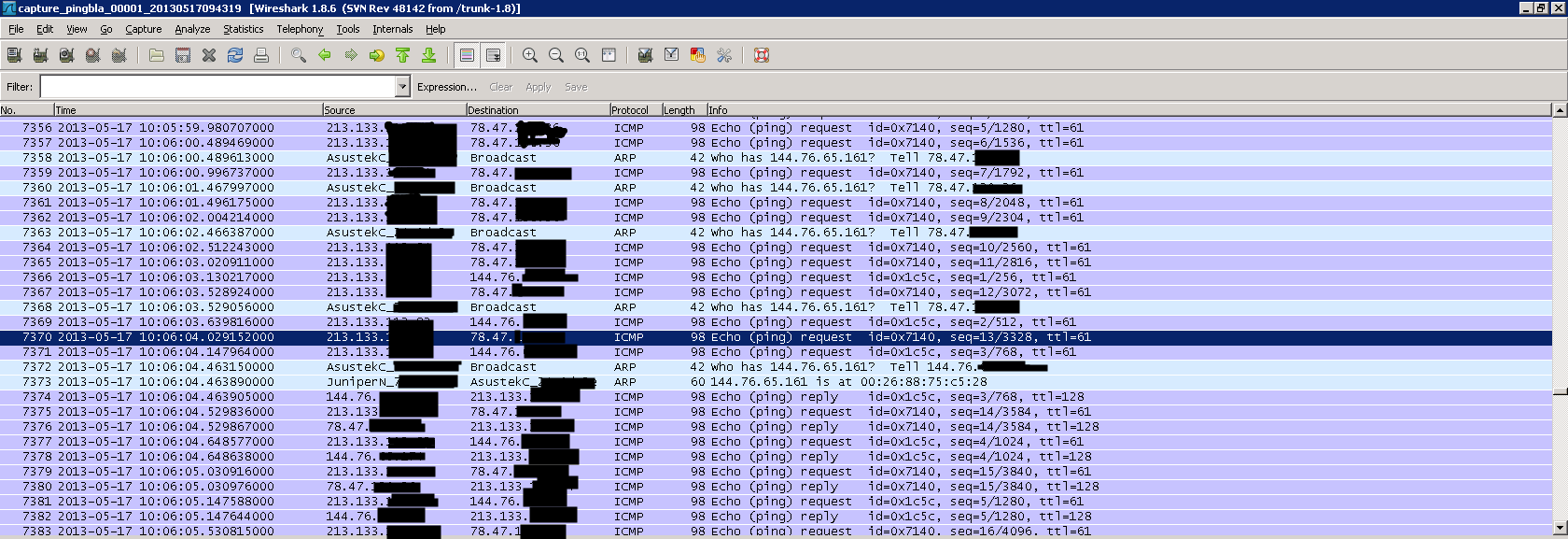The height and width of the screenshot is (539, 1568).
Task: Sort by the Protocol column header
Action: tap(636, 110)
